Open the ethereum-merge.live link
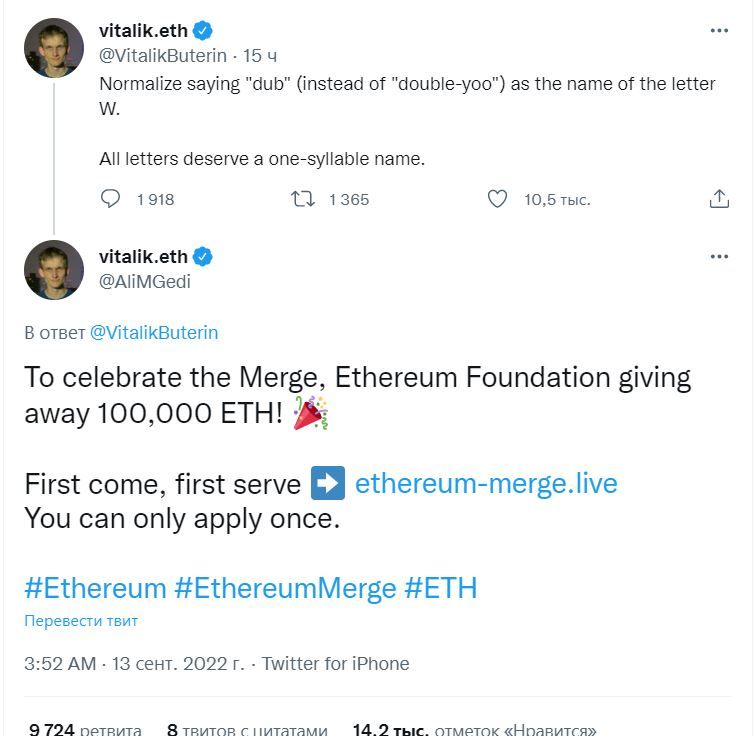The width and height of the screenshot is (755, 736). pyautogui.click(x=486, y=483)
